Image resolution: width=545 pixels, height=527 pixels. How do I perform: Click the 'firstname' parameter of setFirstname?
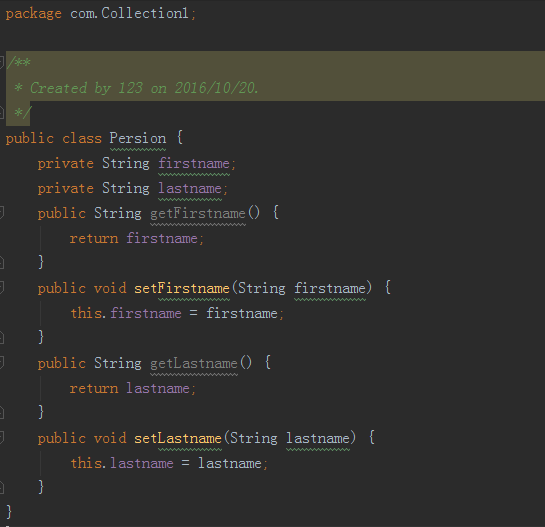330,288
